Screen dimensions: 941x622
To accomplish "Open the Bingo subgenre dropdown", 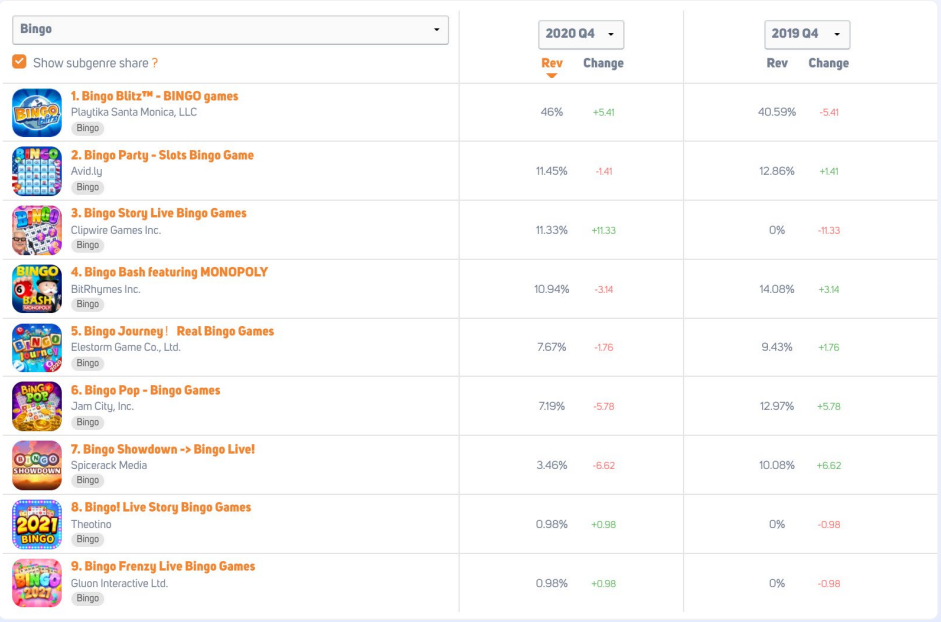I will click(230, 30).
